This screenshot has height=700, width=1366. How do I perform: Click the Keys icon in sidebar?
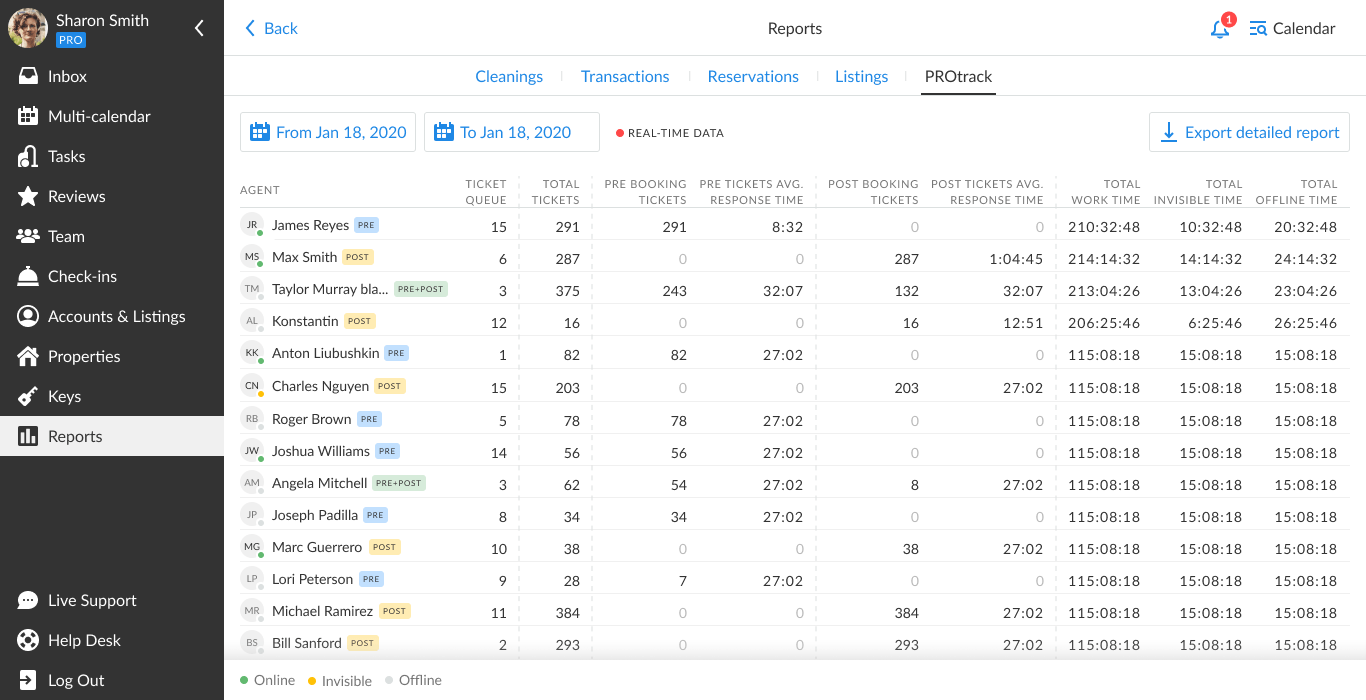tap(28, 396)
